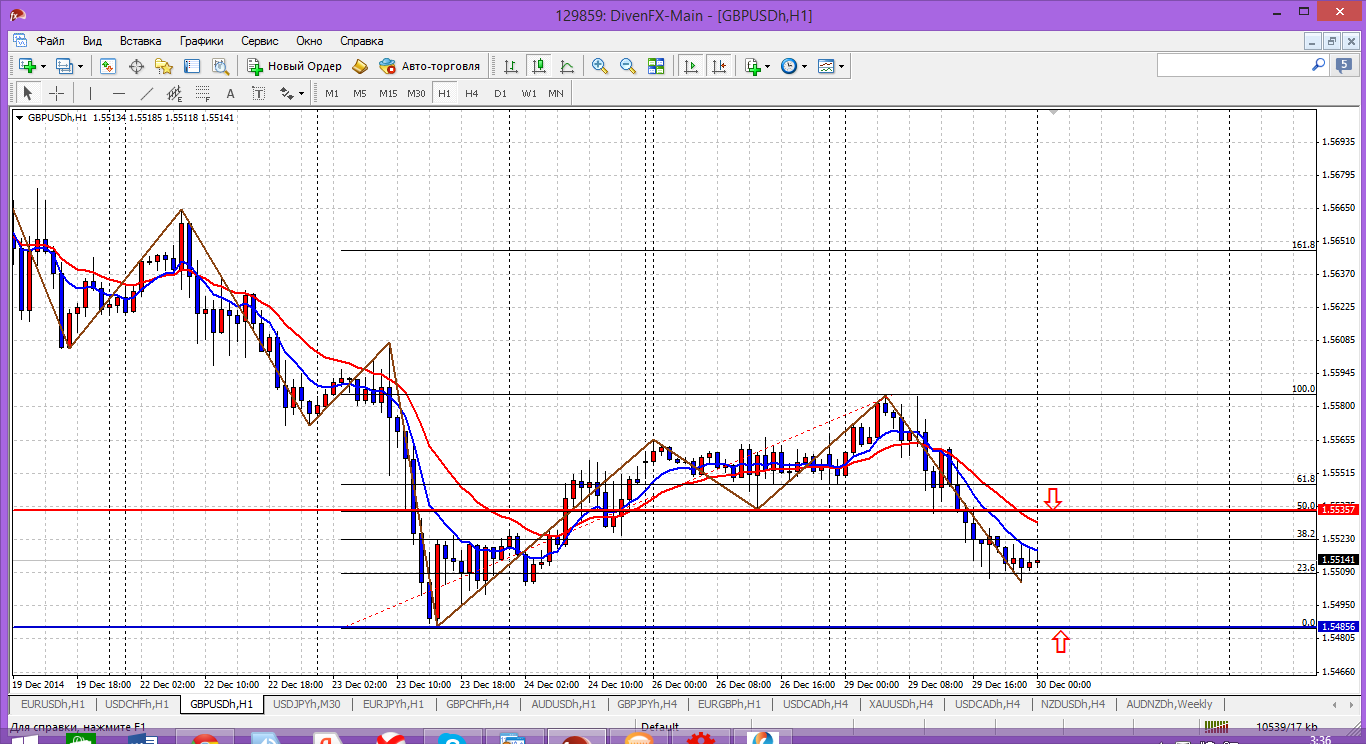1369x744 pixels.
Task: Draw a horizontal line tool
Action: point(119,93)
